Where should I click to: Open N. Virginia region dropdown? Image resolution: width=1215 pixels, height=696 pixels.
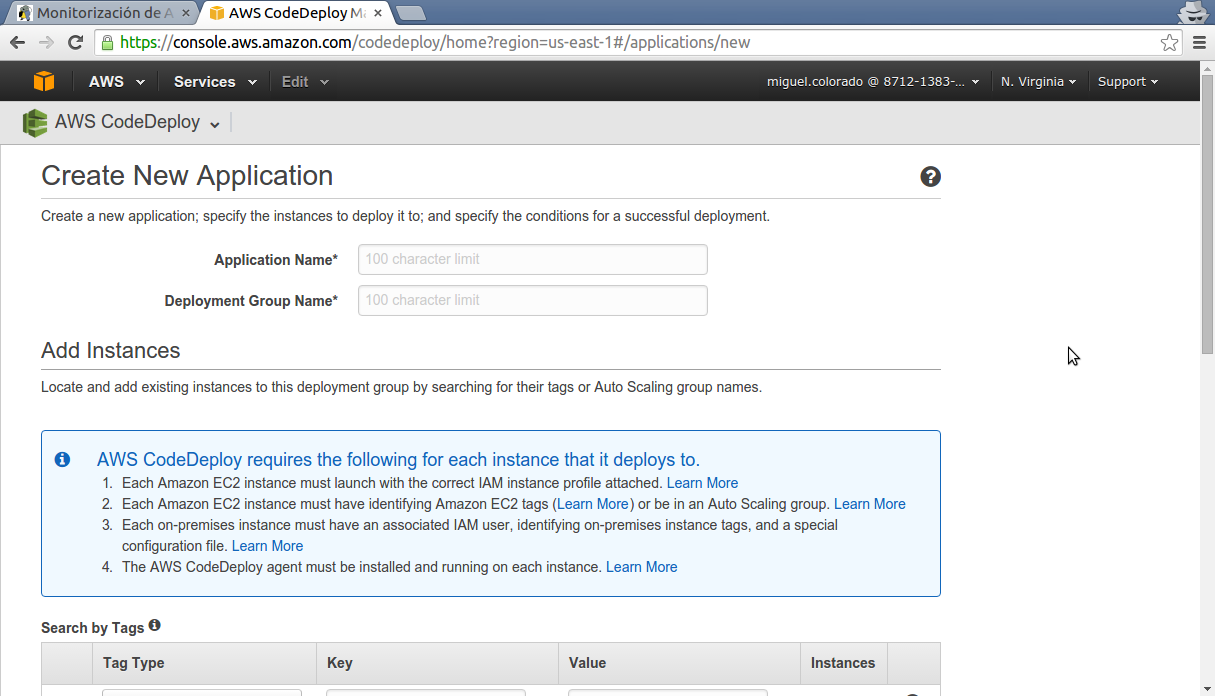click(x=1038, y=82)
